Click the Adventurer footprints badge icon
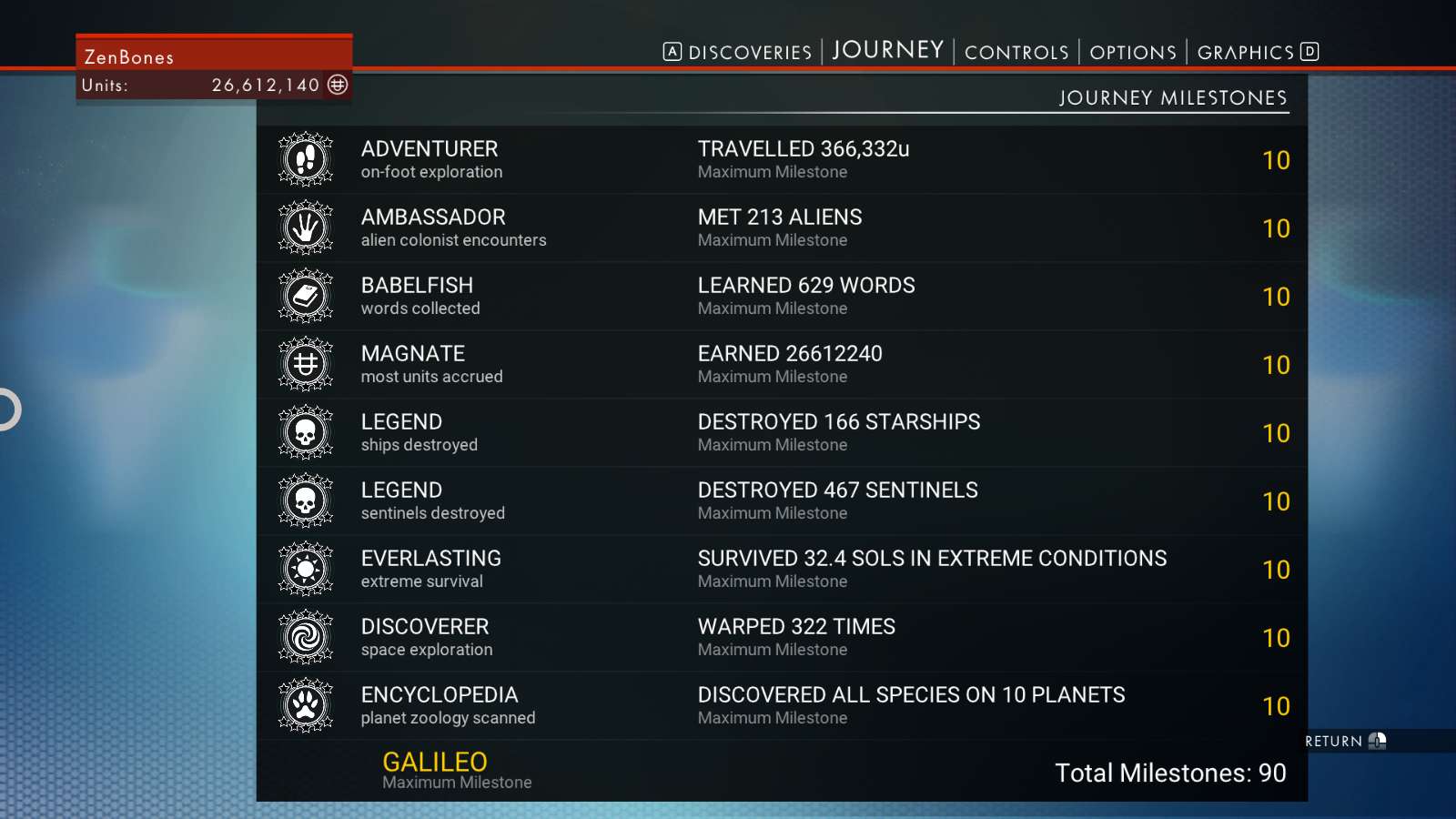The image size is (1456, 819). point(306,159)
